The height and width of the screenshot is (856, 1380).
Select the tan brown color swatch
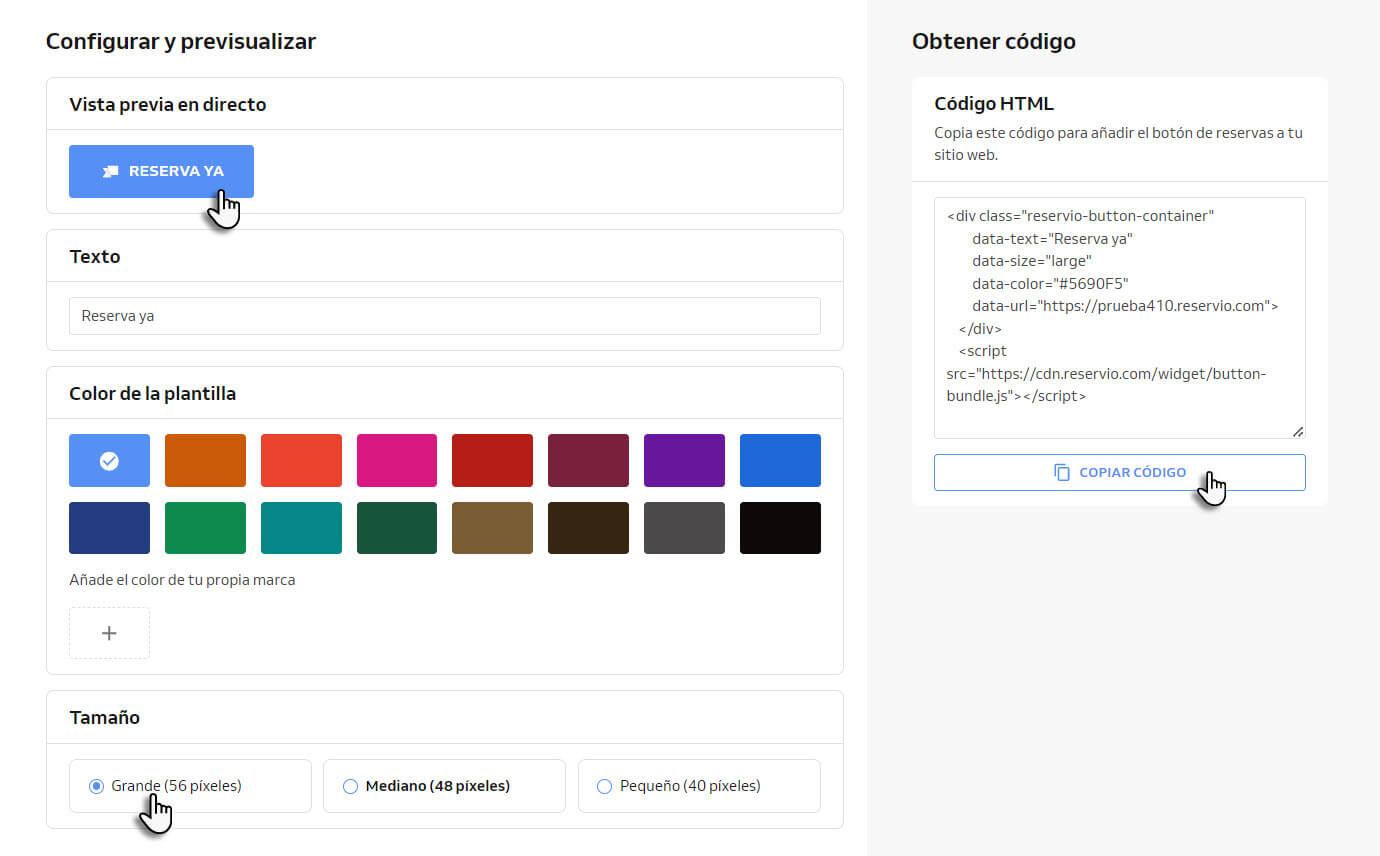click(x=492, y=528)
